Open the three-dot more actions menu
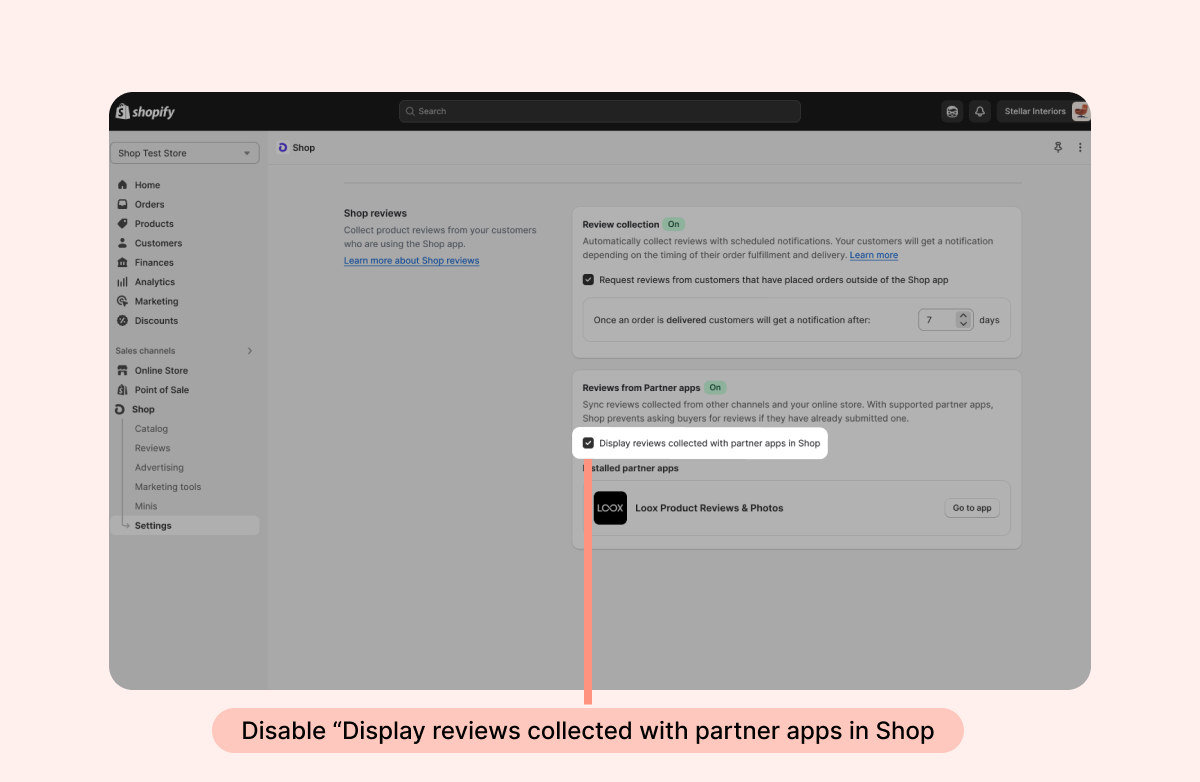 1080,148
